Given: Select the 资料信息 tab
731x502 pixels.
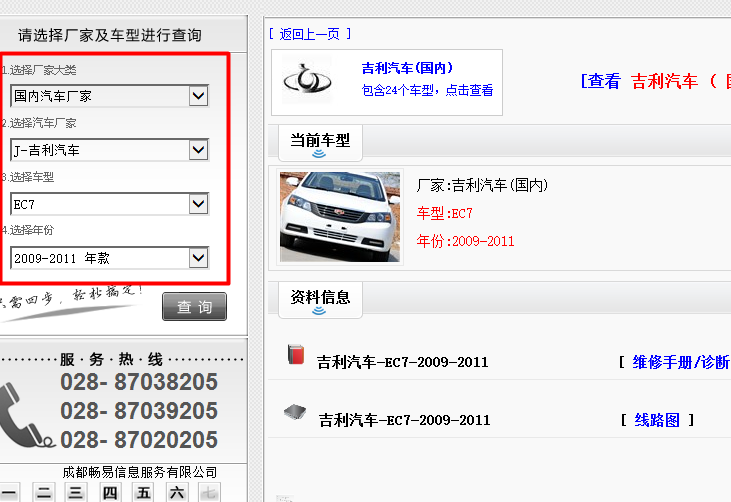Looking at the screenshot, I should click(320, 299).
